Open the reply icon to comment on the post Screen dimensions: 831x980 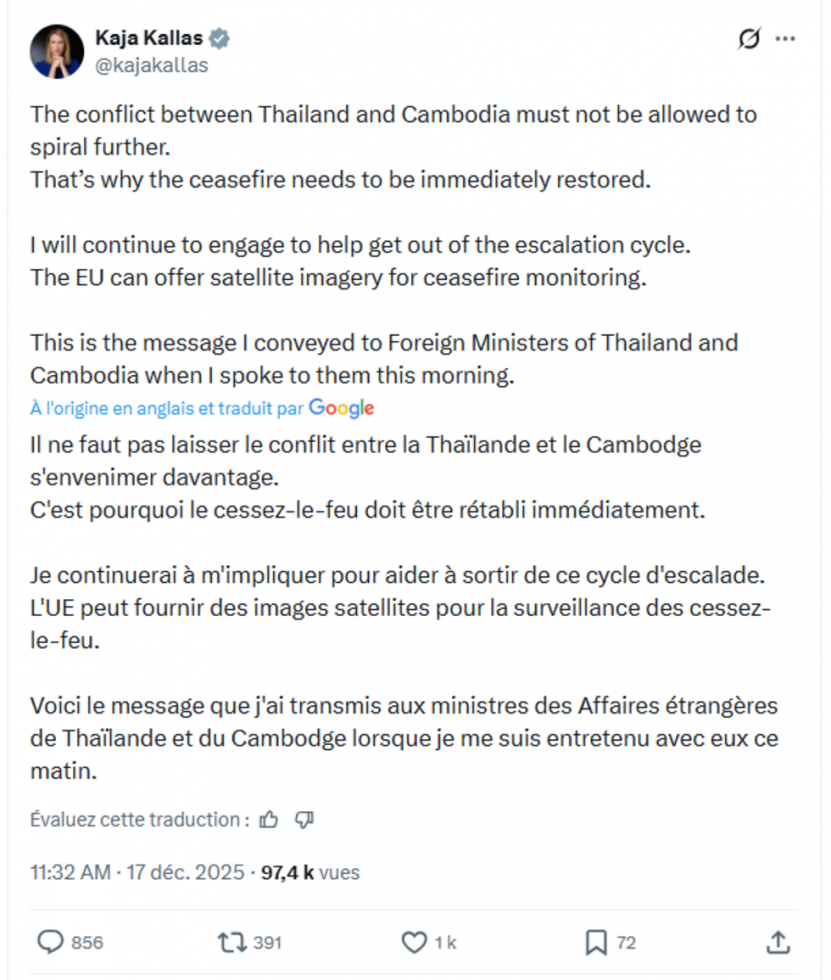(x=49, y=941)
